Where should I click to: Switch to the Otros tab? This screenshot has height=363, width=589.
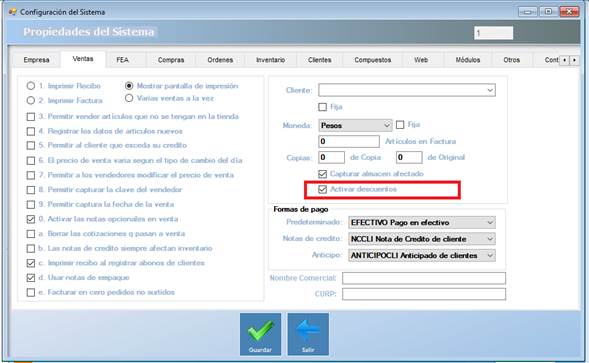pos(512,60)
